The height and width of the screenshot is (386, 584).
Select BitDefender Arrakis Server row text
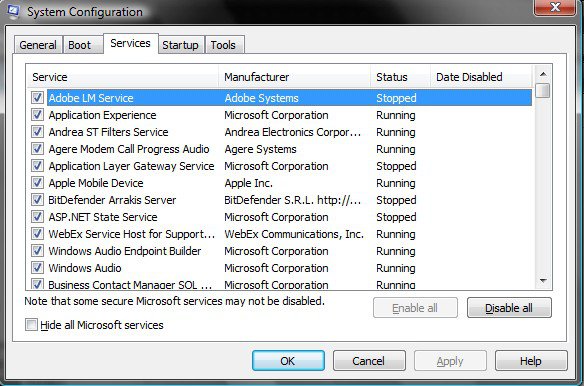(x=112, y=200)
